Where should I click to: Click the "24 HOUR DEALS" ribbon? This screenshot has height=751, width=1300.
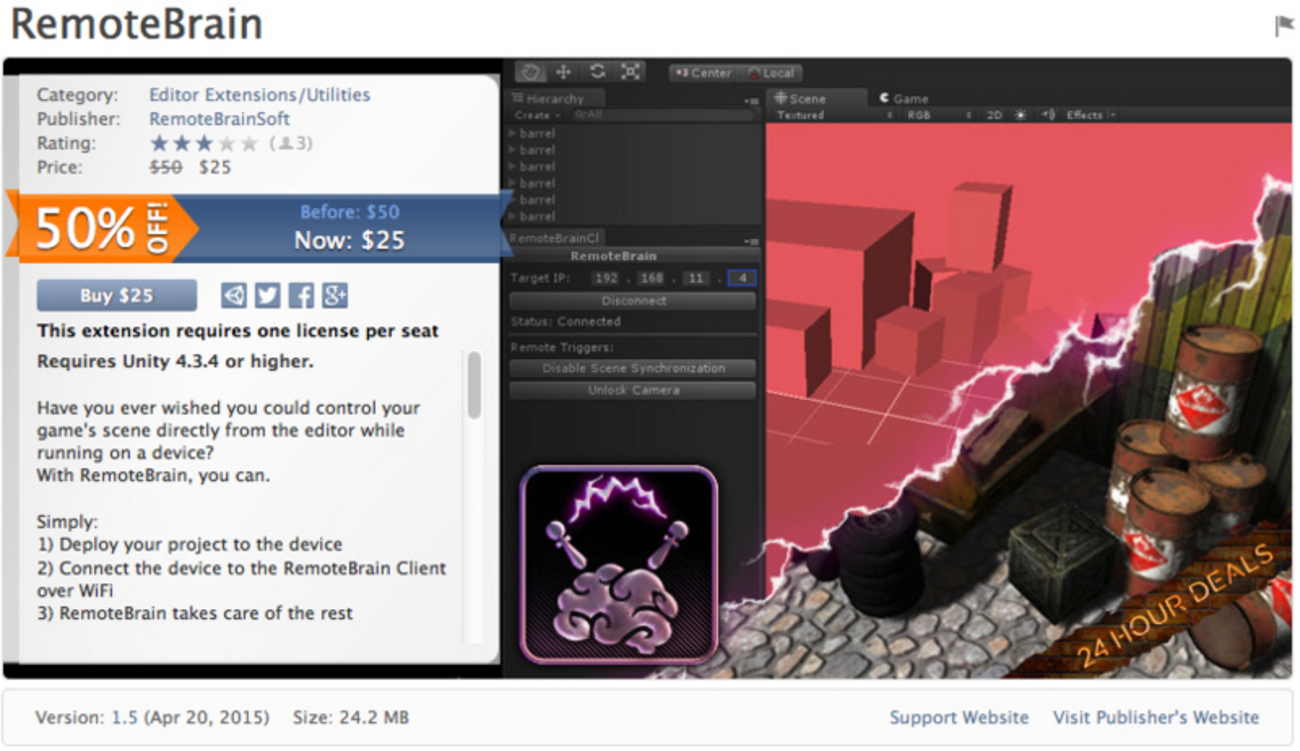[1176, 604]
